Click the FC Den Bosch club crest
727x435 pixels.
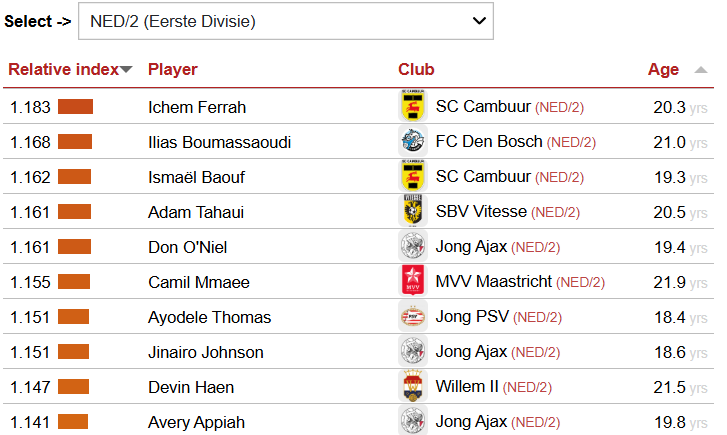[x=413, y=142]
